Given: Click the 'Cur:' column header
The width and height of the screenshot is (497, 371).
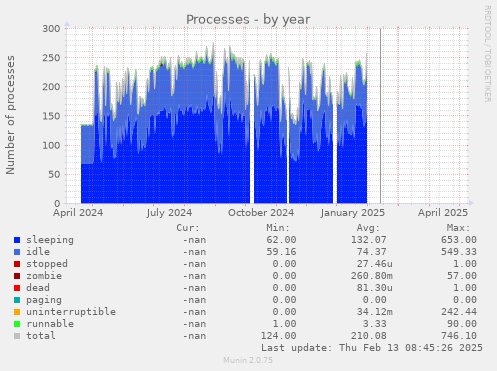Looking at the screenshot, I should (x=188, y=228).
